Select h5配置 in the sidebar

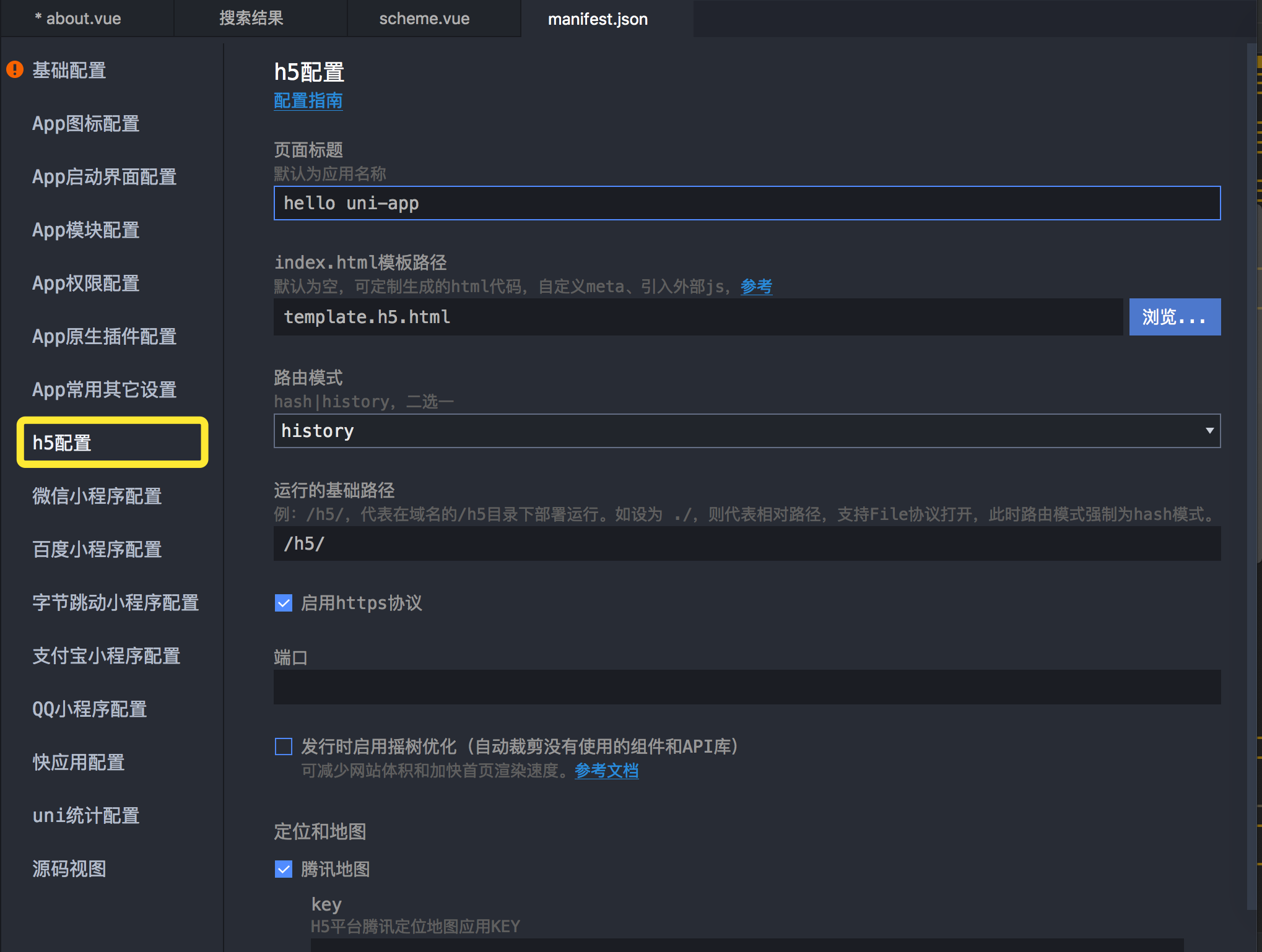coord(112,443)
